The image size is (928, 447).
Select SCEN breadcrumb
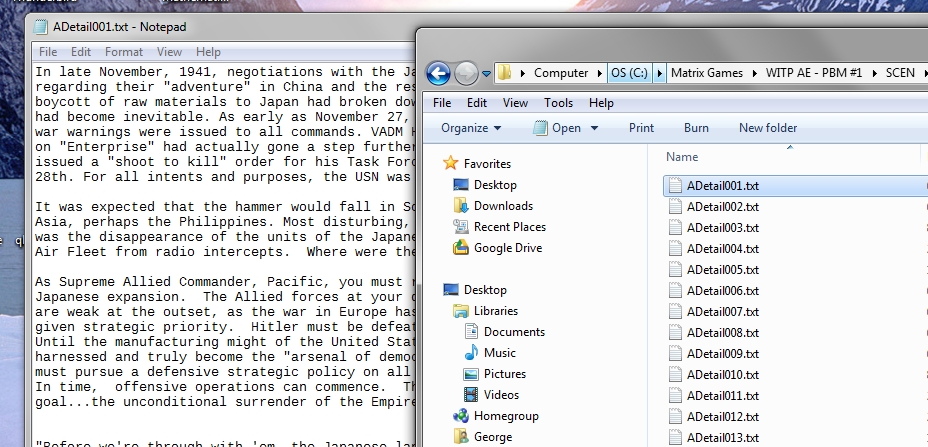coord(900,73)
